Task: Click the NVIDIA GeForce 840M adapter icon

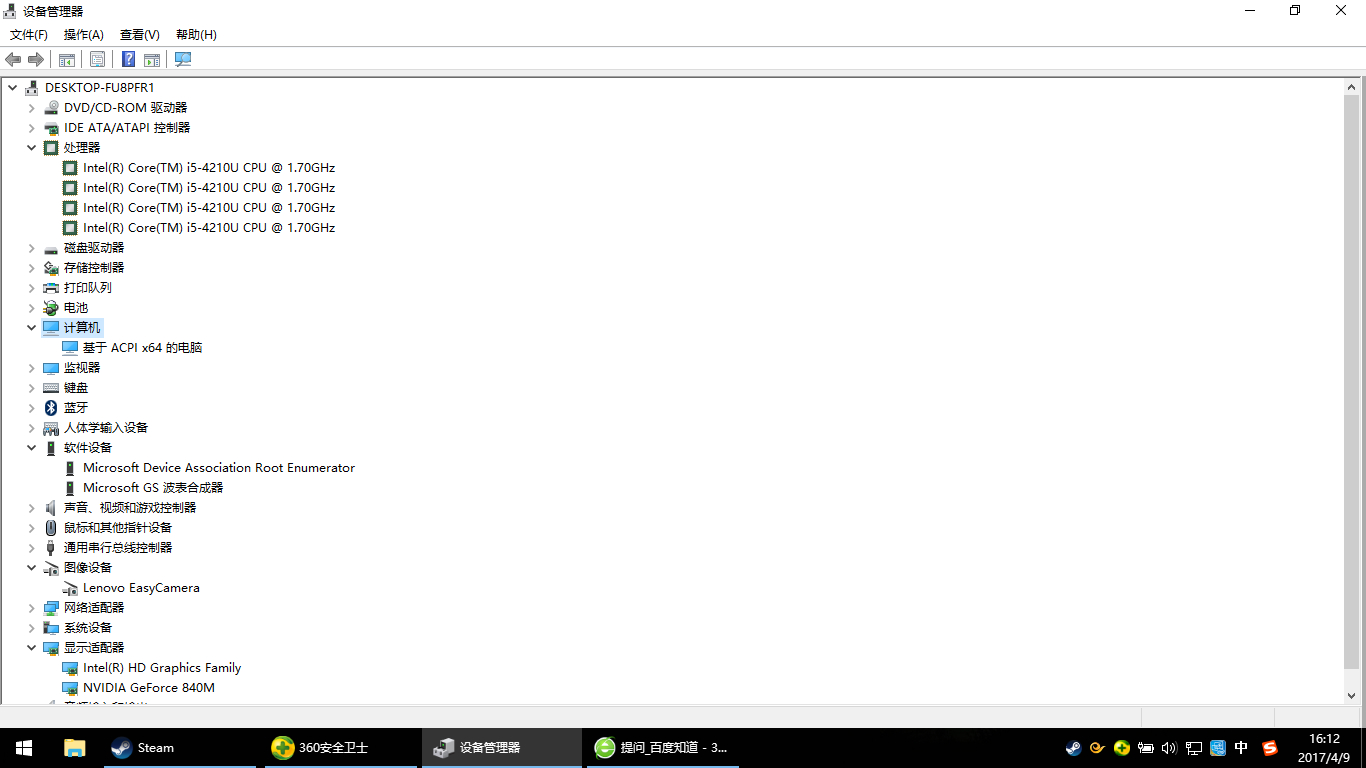Action: pos(70,688)
